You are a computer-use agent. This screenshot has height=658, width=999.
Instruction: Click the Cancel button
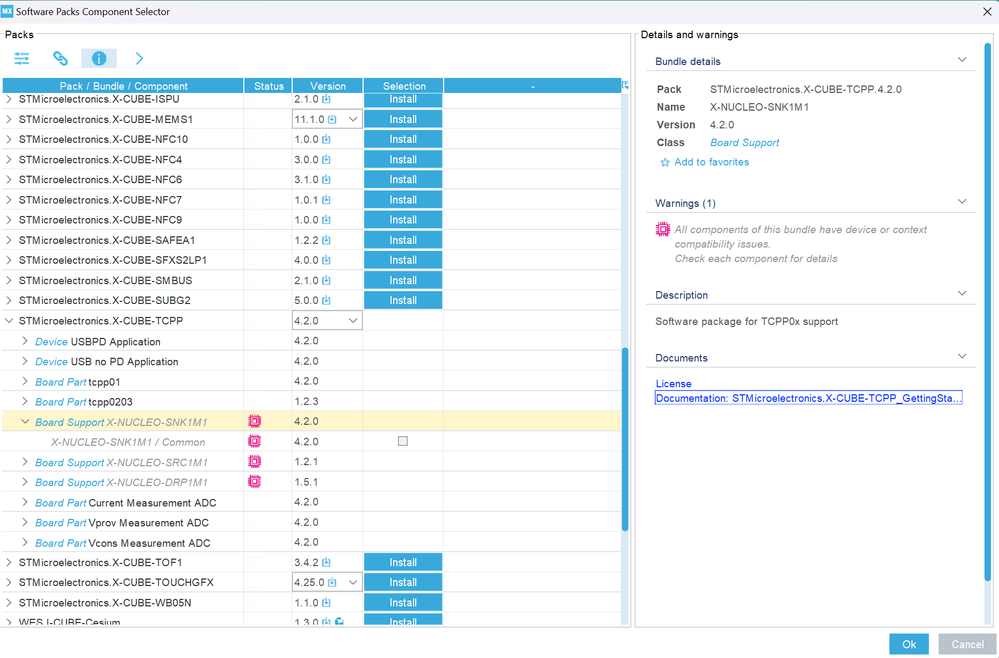pyautogui.click(x=967, y=644)
